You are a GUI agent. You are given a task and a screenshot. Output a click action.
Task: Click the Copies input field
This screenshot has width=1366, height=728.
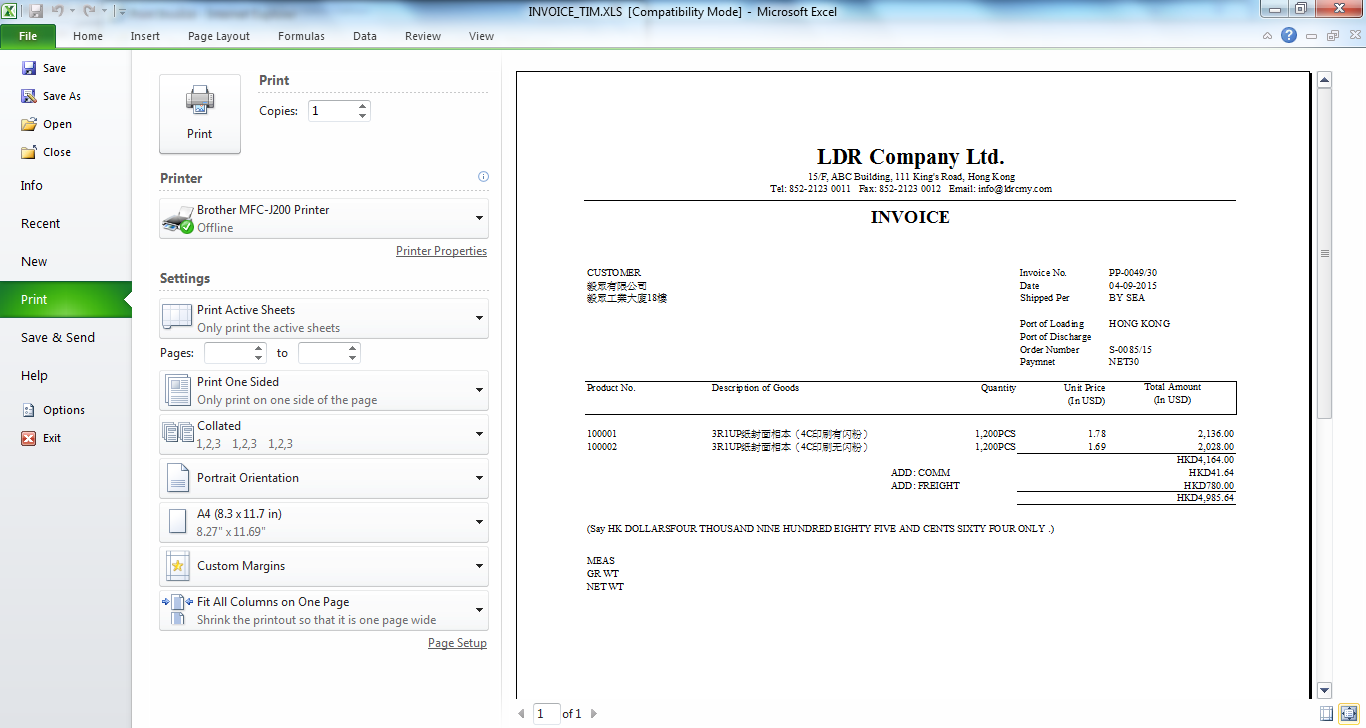tap(331, 111)
